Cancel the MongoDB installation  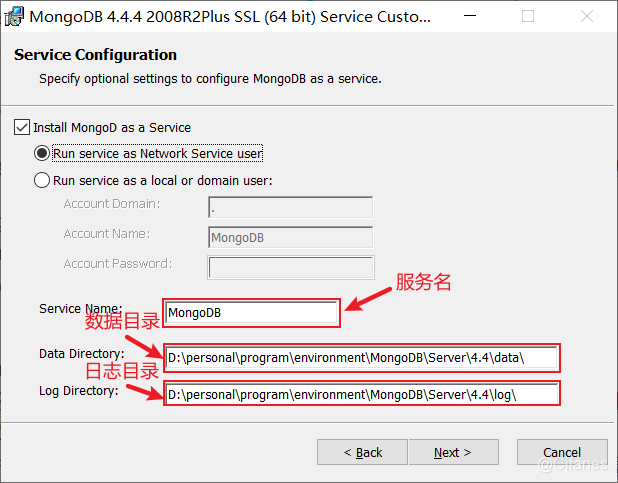click(562, 452)
